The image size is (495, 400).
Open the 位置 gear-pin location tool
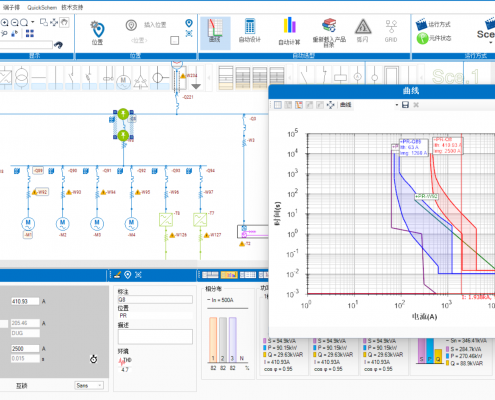(97, 33)
